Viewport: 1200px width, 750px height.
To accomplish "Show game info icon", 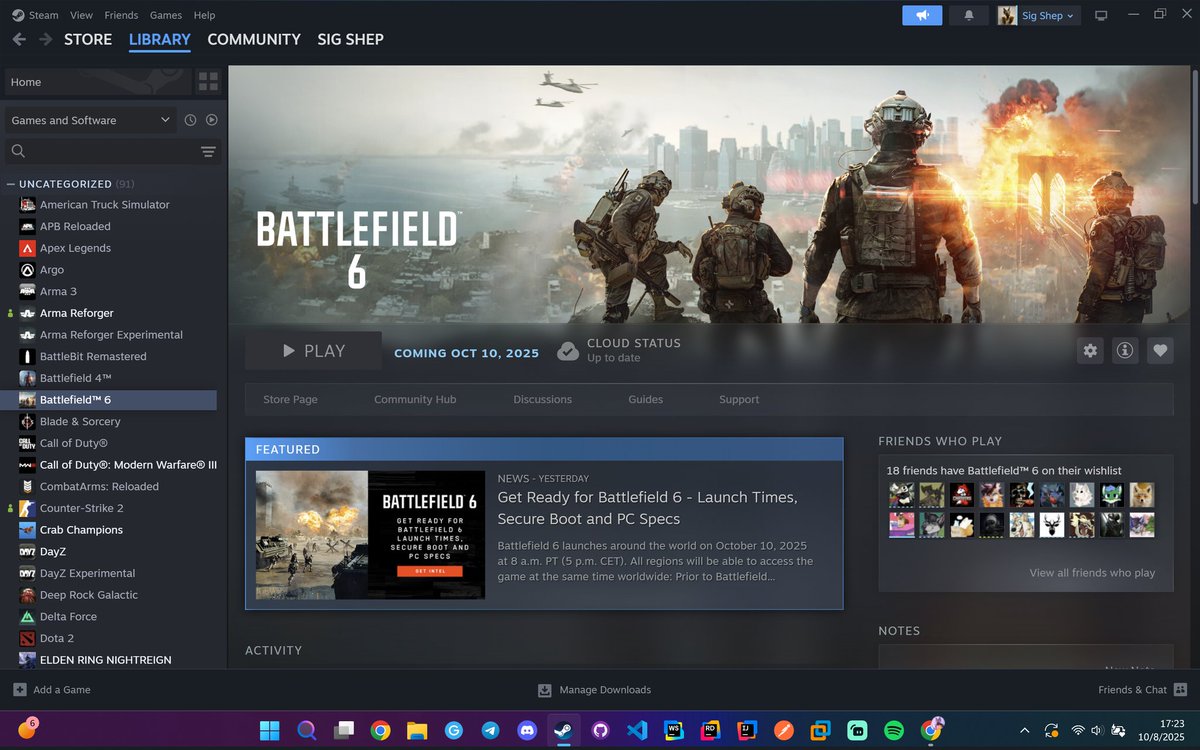I will point(1125,351).
